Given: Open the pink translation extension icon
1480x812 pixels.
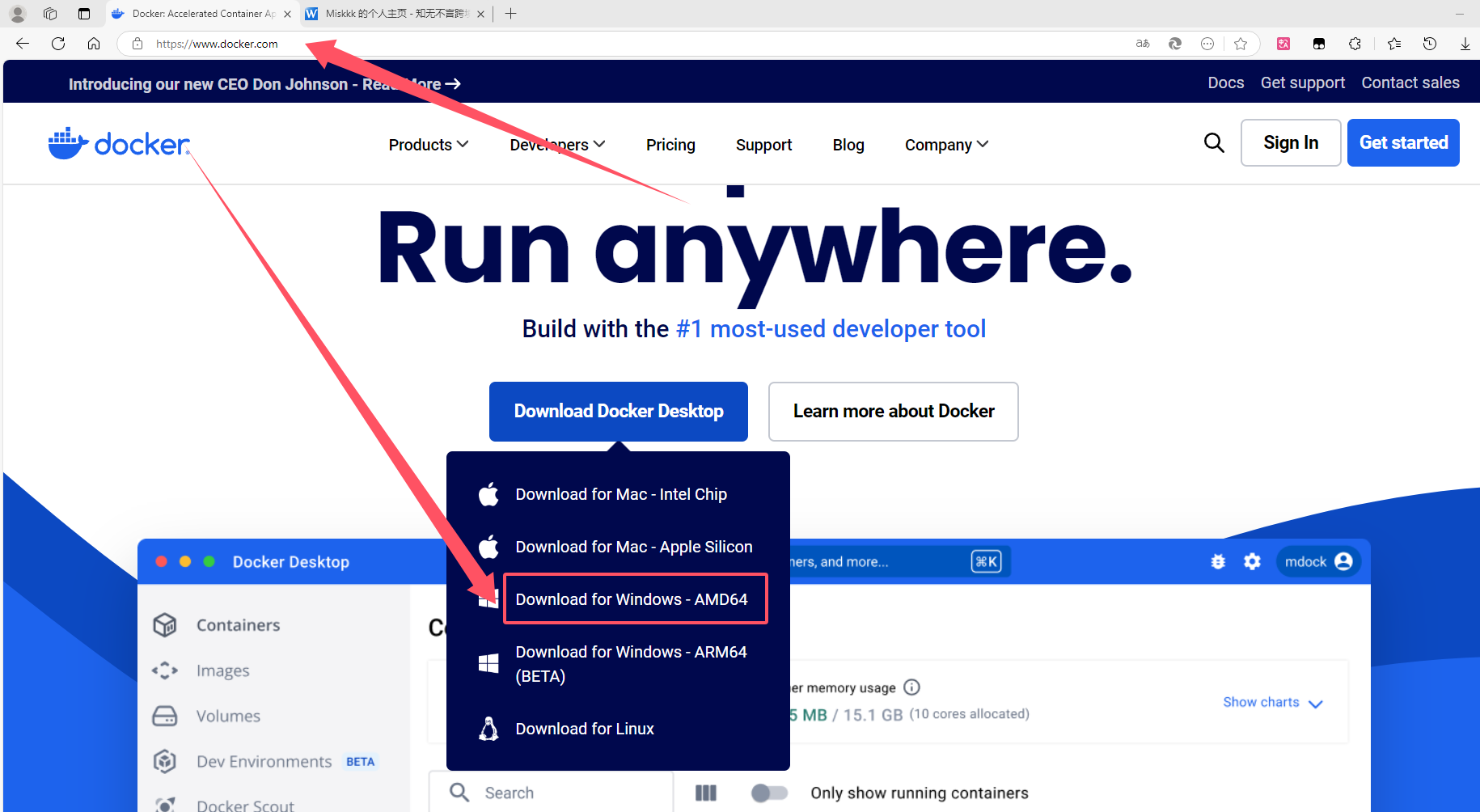Looking at the screenshot, I should (x=1283, y=44).
